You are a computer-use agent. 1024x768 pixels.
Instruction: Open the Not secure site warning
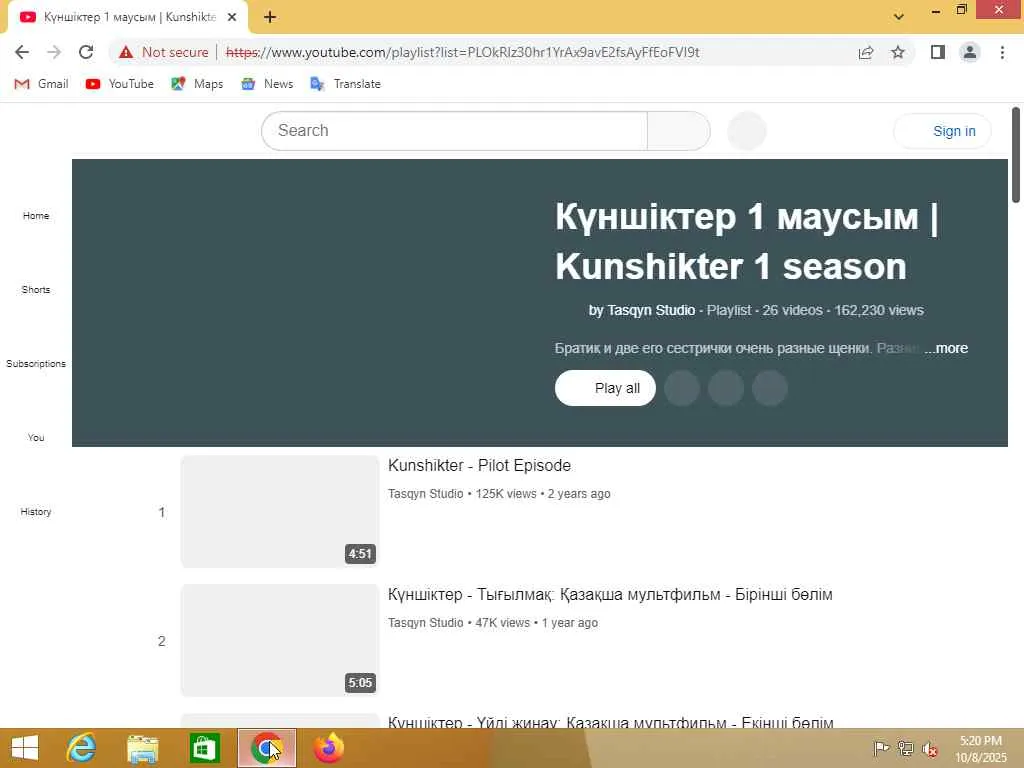(x=164, y=52)
